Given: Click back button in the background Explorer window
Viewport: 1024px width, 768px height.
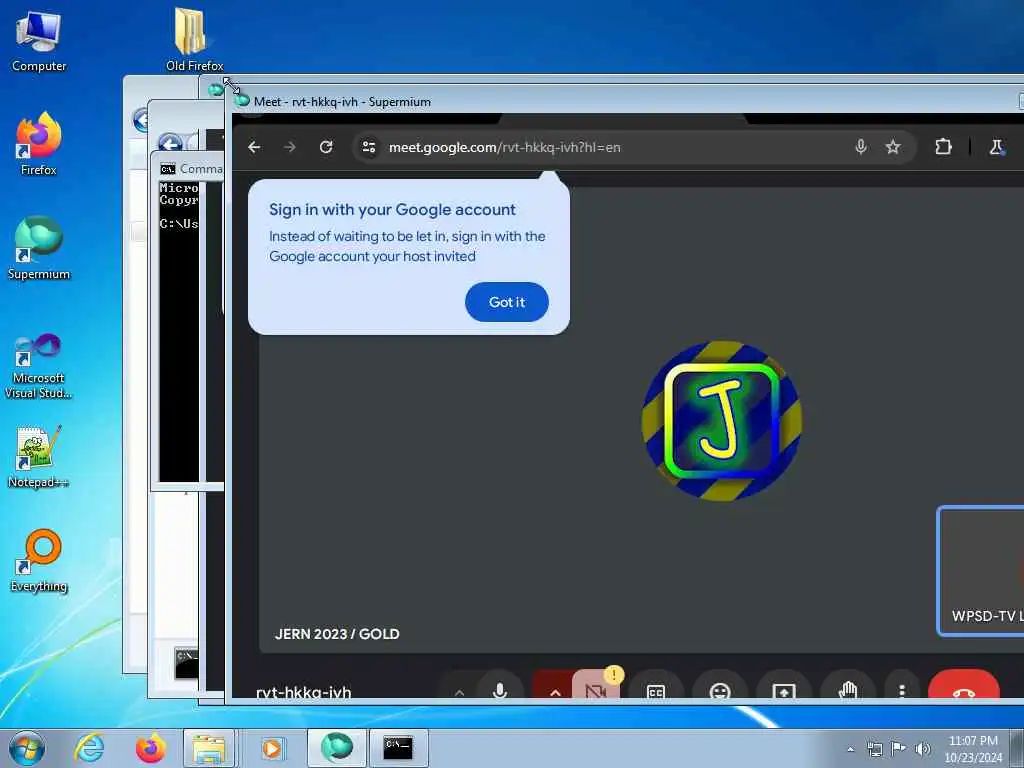Looking at the screenshot, I should (x=170, y=143).
